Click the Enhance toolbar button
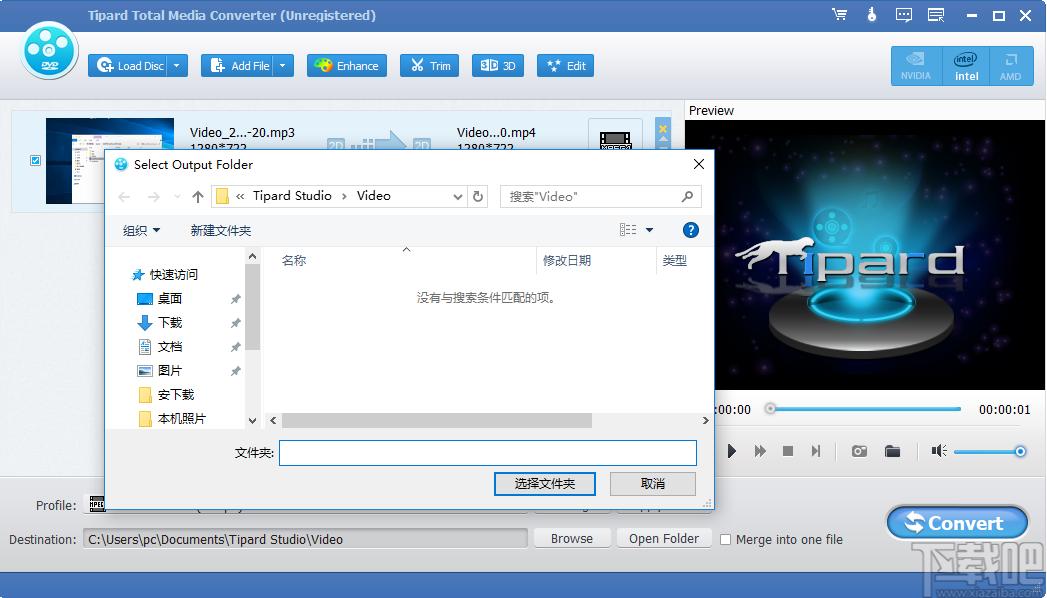 tap(346, 66)
